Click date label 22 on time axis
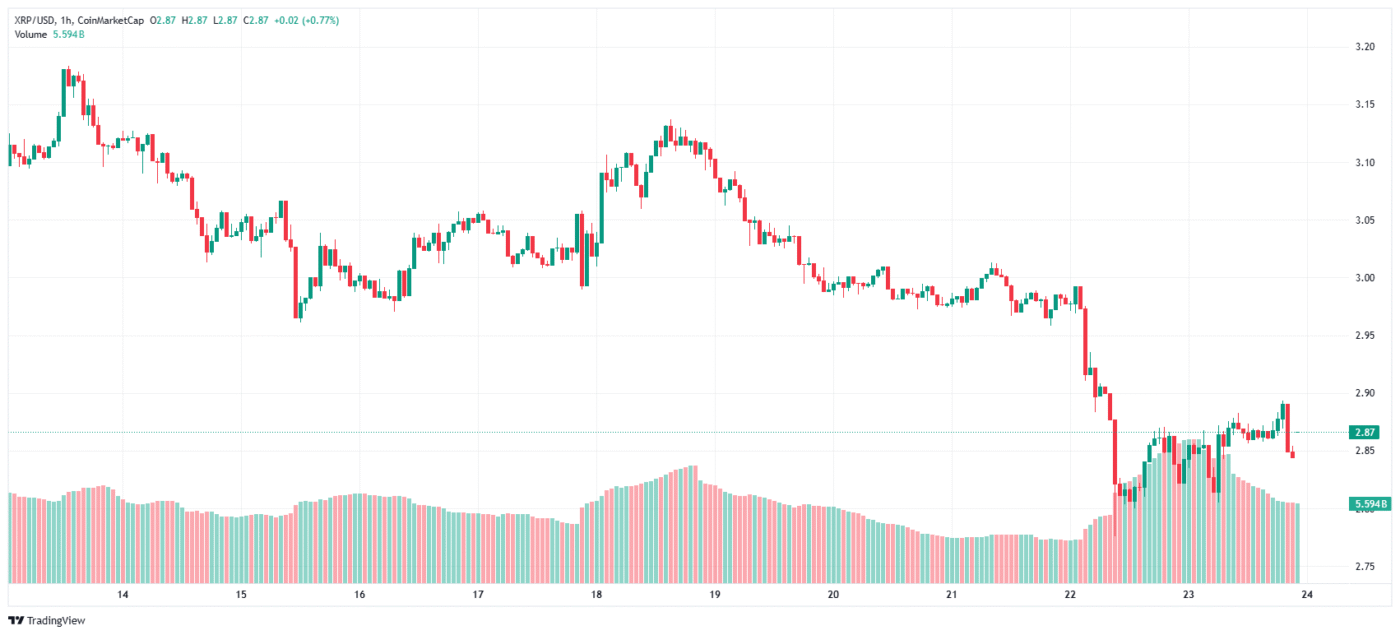Viewport: 1400px width, 635px height. (x=1070, y=595)
